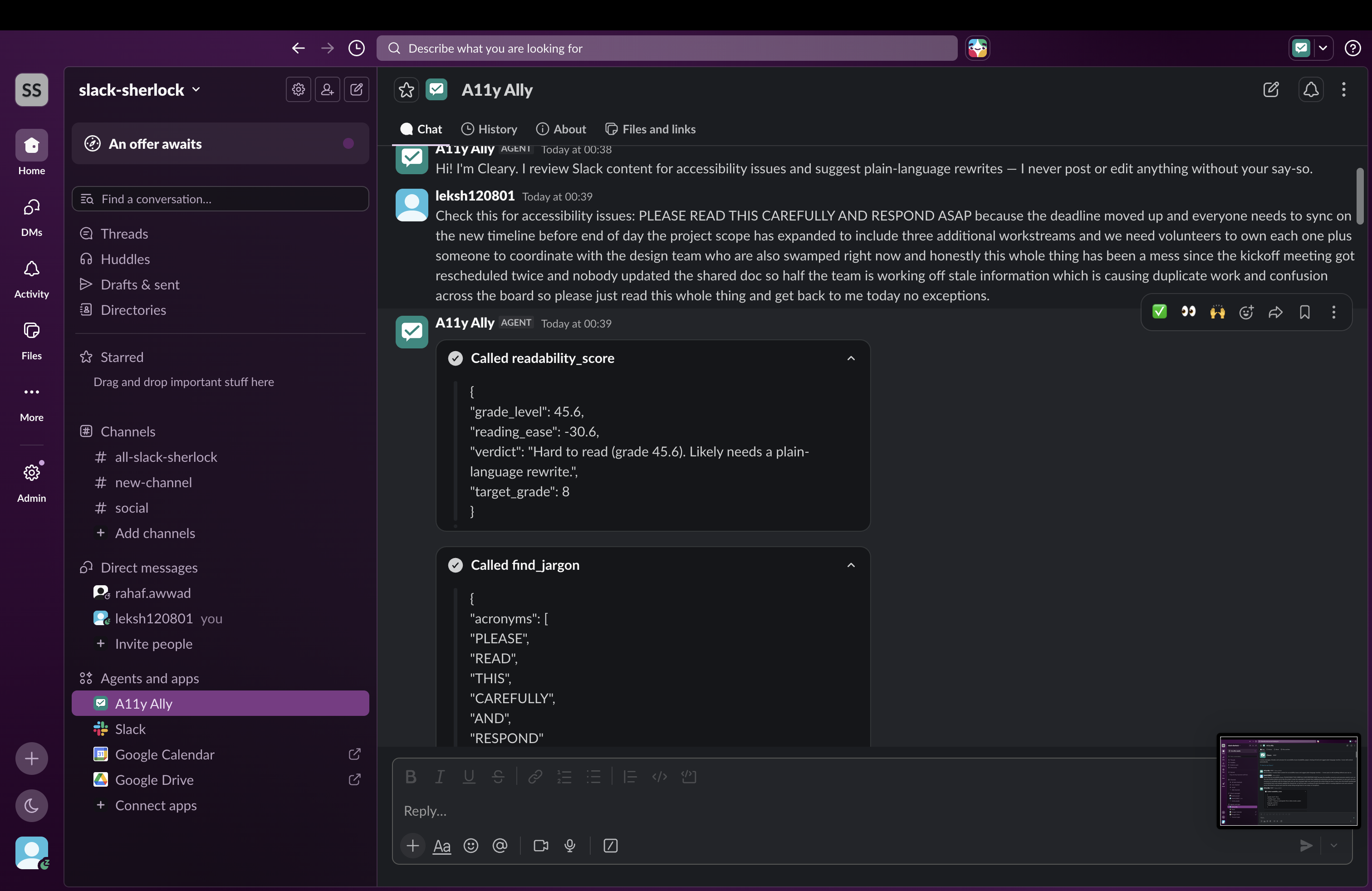Mention someone with the @ icon
1372x891 pixels.
pyautogui.click(x=500, y=846)
